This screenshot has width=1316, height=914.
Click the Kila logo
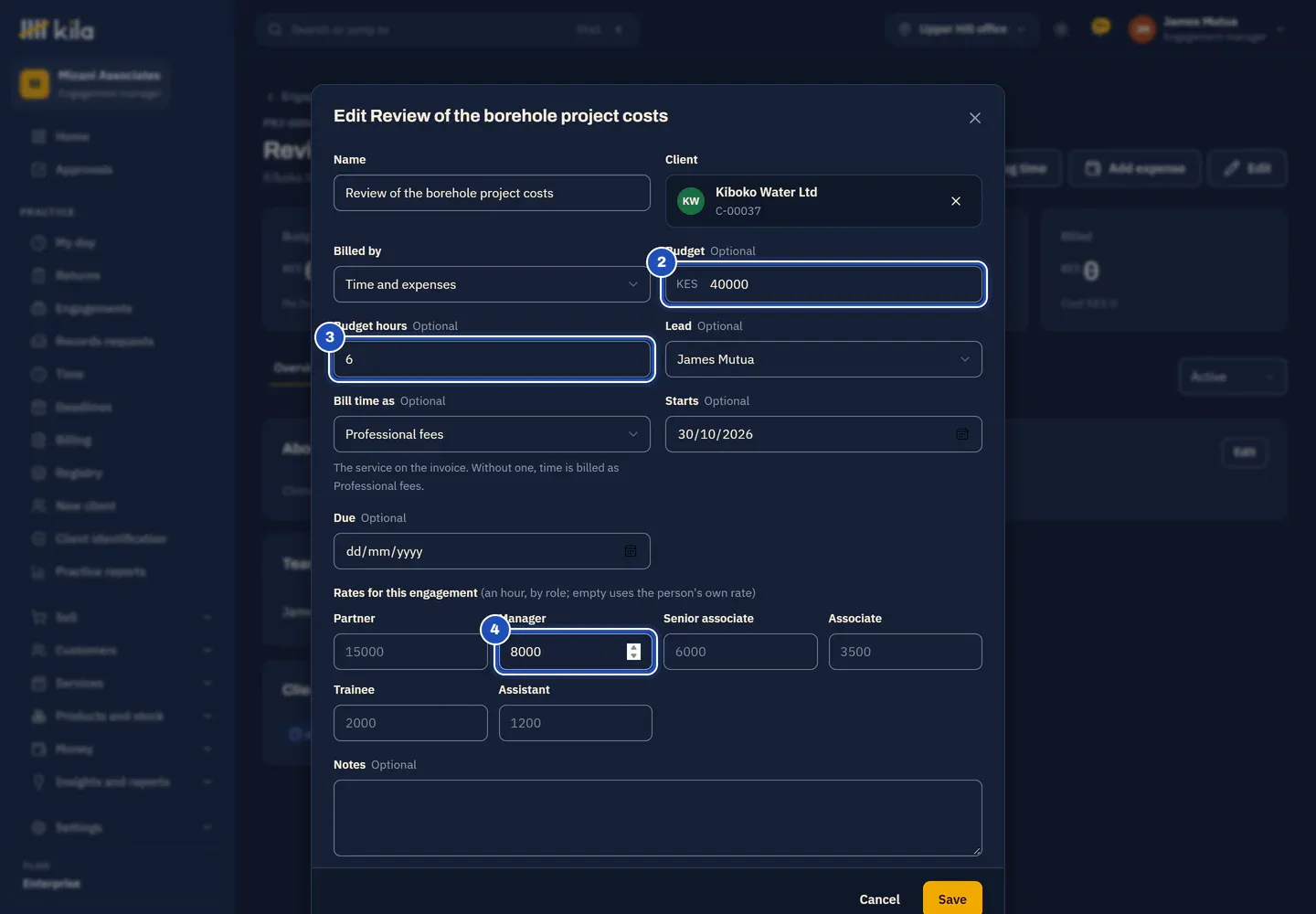tap(56, 30)
